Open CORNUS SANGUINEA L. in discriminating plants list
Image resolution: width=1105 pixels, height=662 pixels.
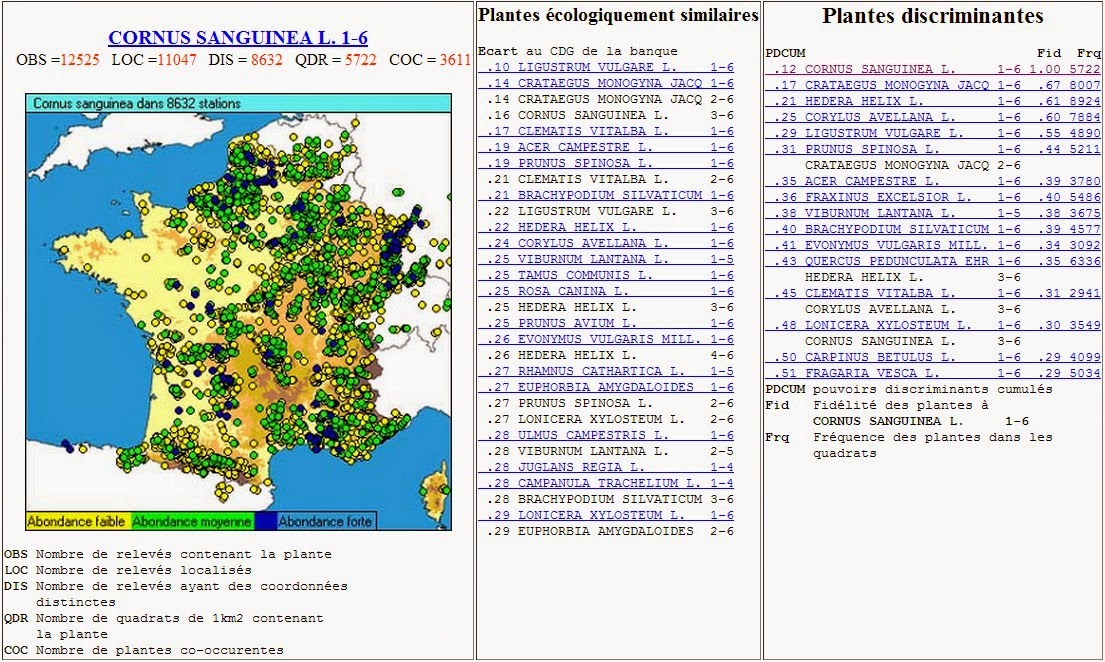(932, 69)
